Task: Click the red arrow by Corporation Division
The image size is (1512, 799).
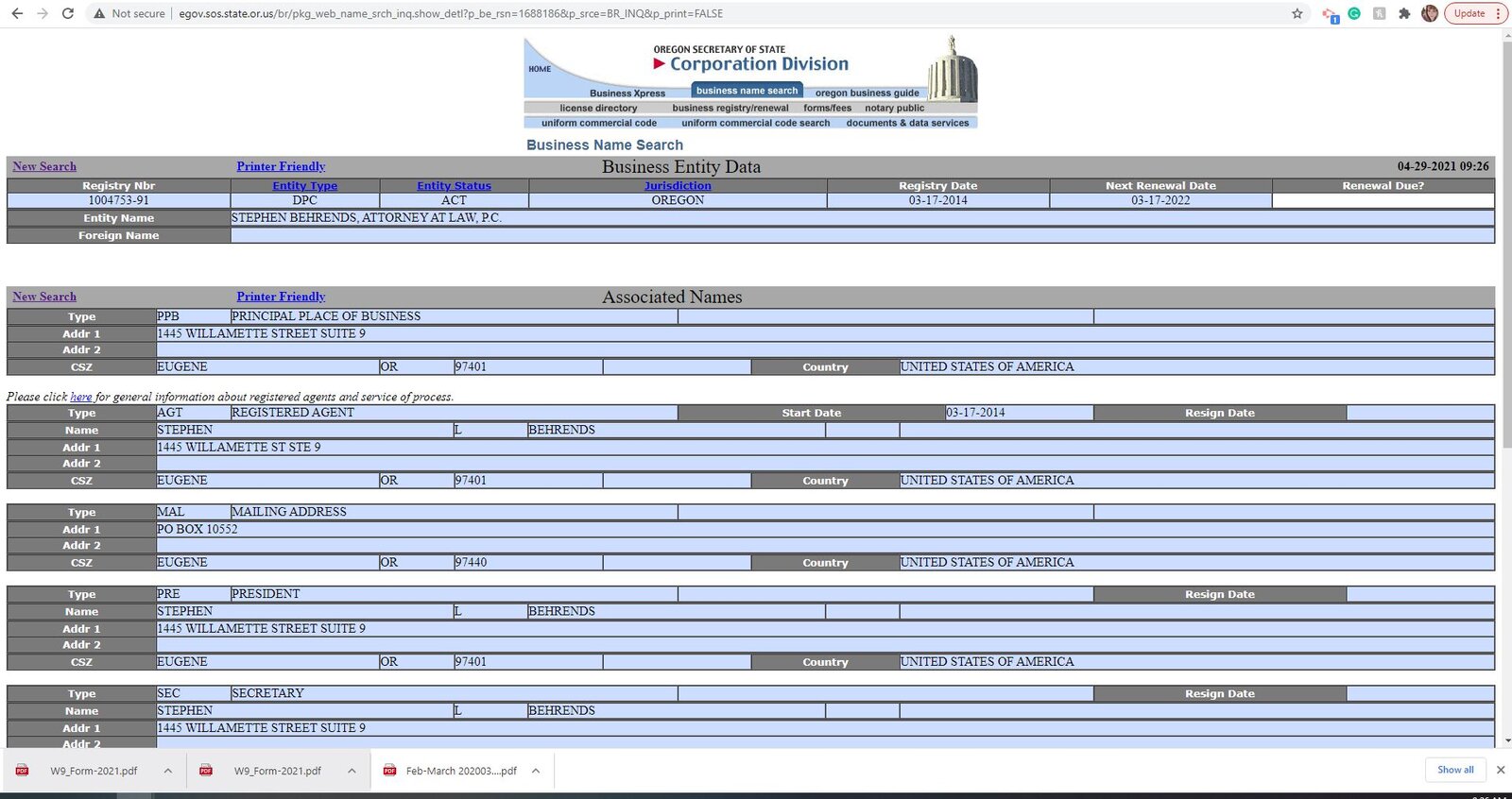Action: click(659, 64)
